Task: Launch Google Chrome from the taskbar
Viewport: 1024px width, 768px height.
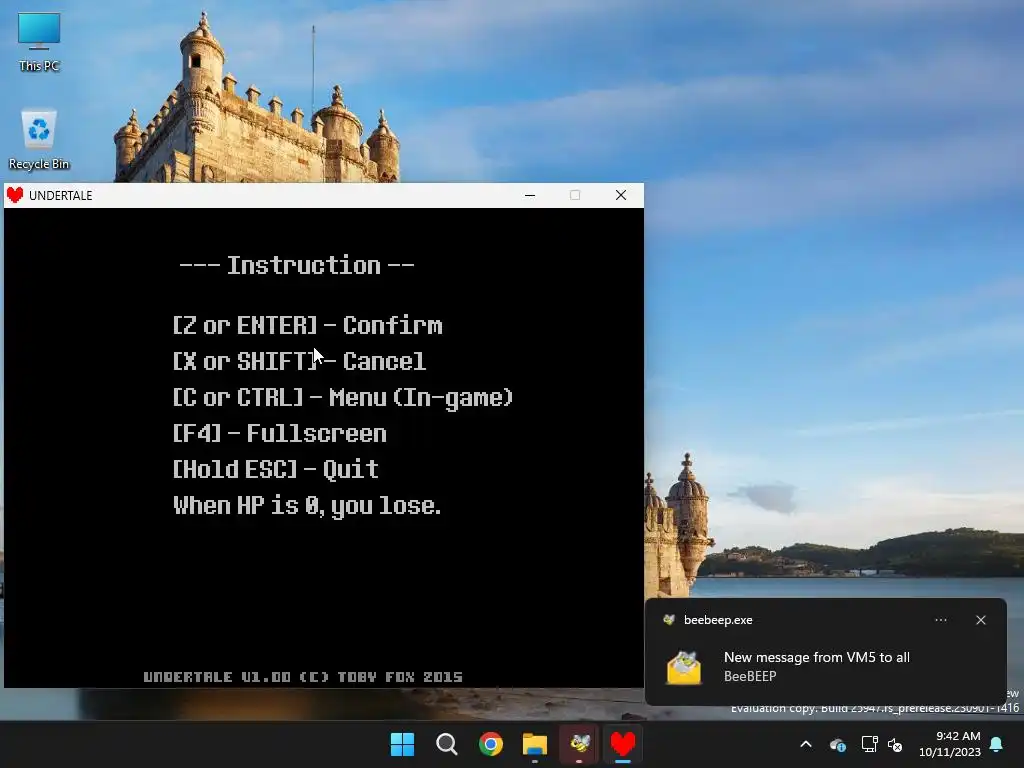Action: click(490, 744)
